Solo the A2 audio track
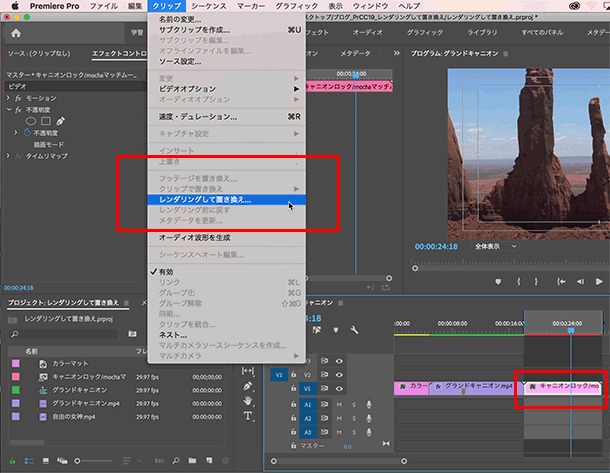The image size is (610, 473). 354,419
